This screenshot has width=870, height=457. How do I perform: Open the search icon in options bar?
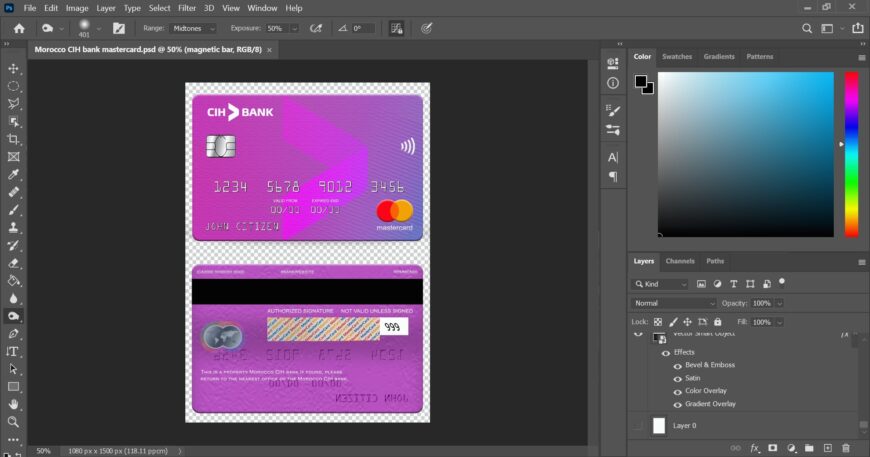click(x=807, y=28)
